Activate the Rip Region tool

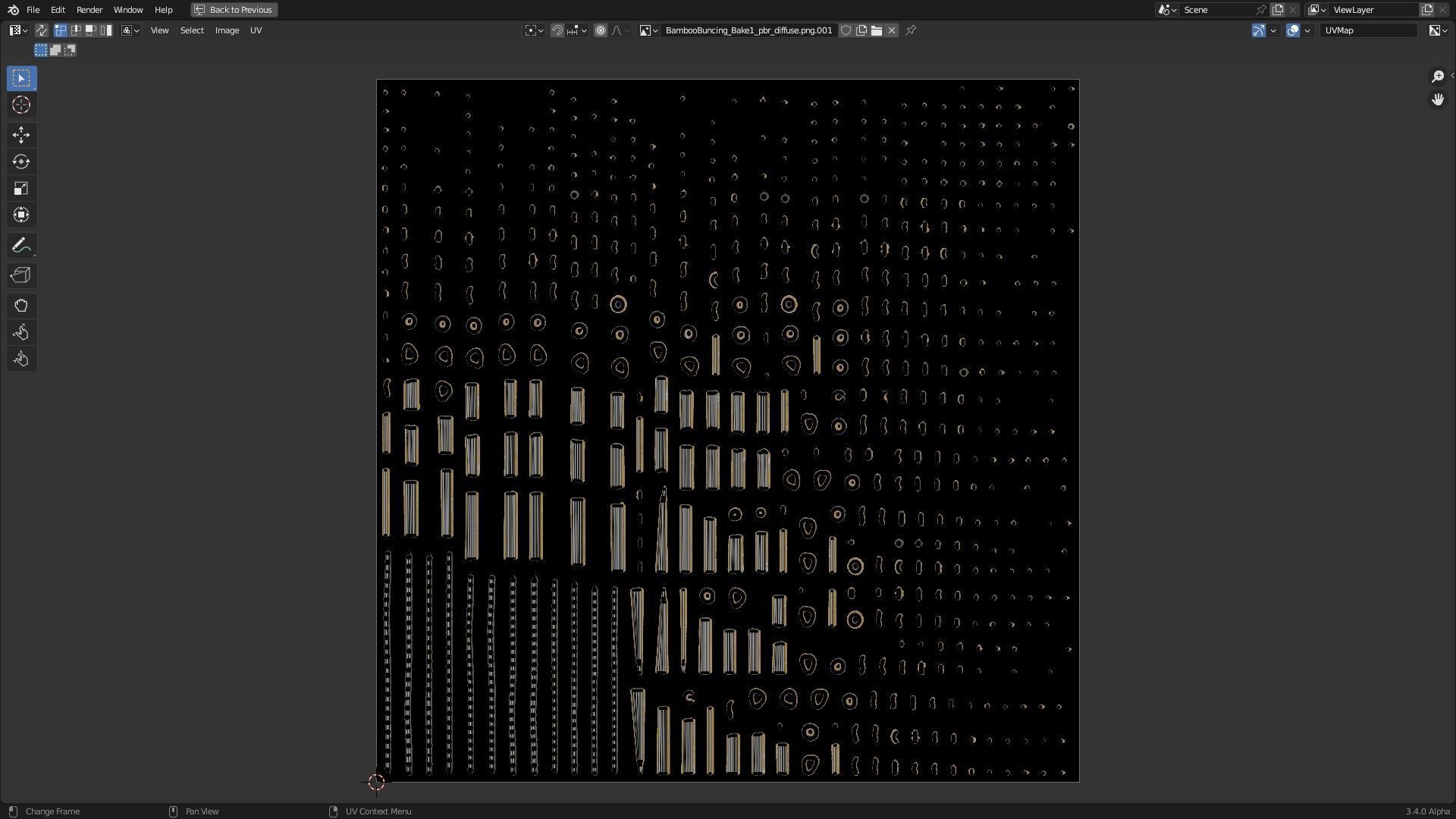[x=21, y=275]
